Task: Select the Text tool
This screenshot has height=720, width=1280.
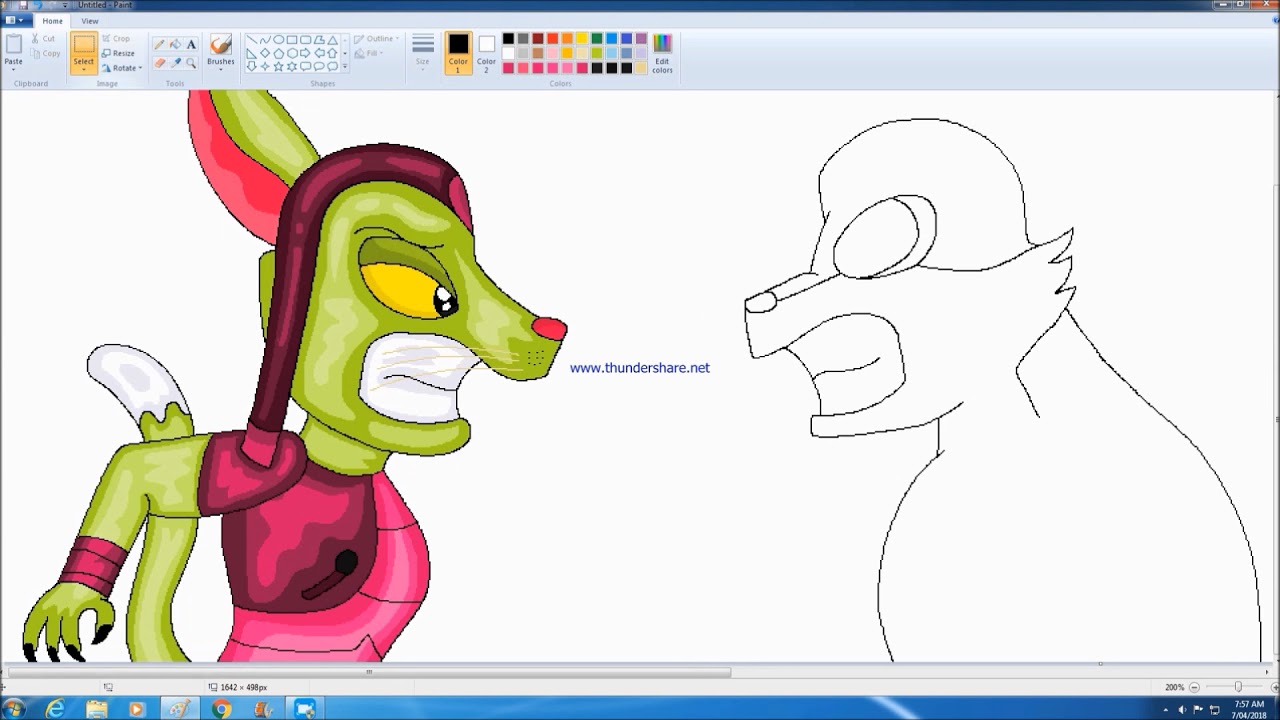Action: [x=192, y=44]
